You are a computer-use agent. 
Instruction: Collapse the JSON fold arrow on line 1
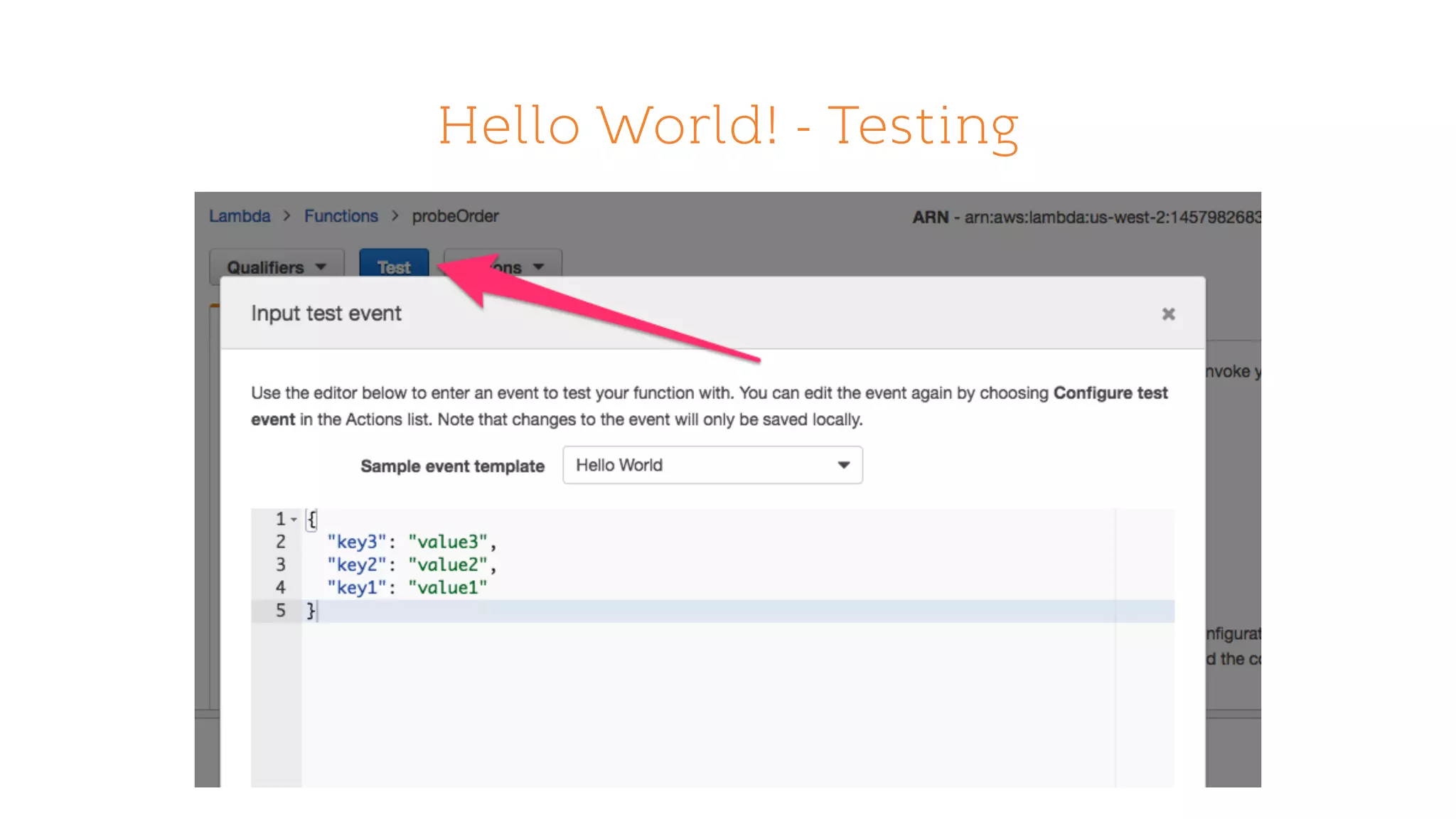click(294, 520)
